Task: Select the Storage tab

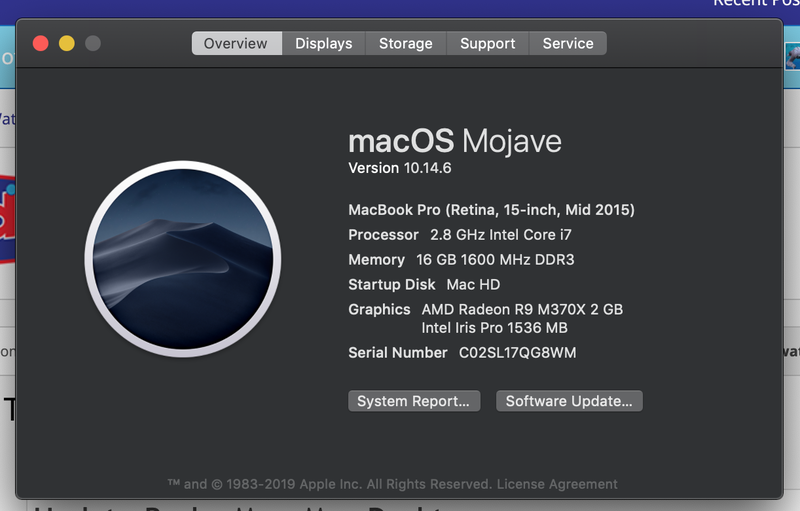Action: 406,44
